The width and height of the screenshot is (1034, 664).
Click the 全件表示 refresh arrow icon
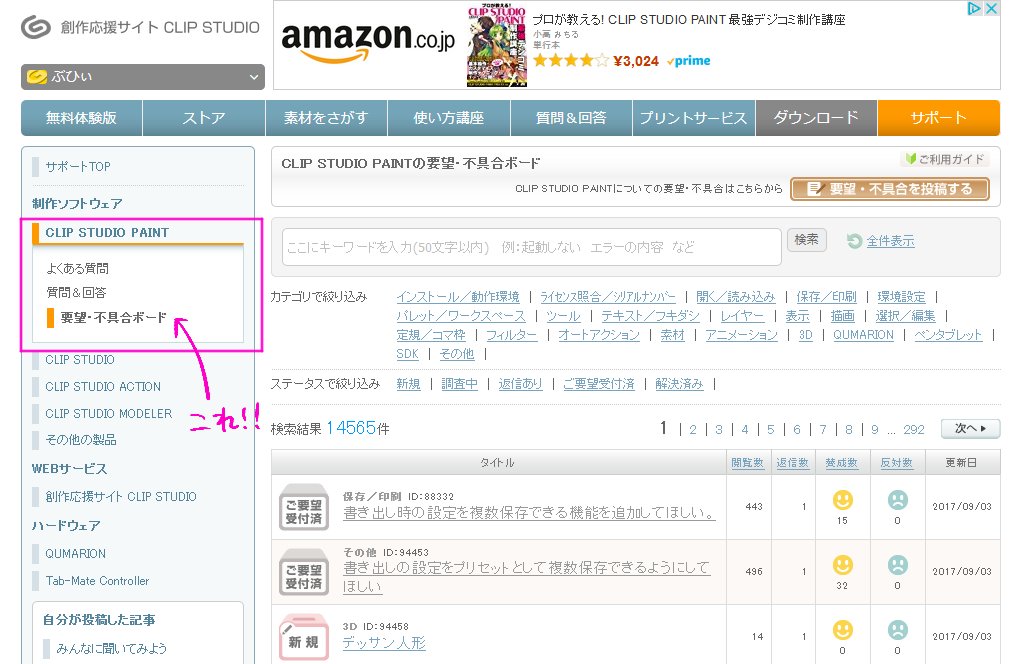click(x=855, y=241)
